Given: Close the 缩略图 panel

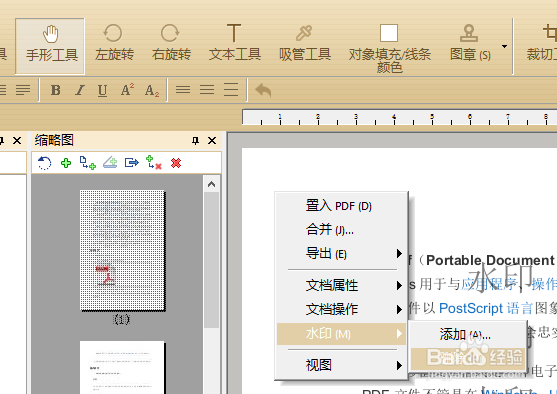Looking at the screenshot, I should click(x=212, y=141).
